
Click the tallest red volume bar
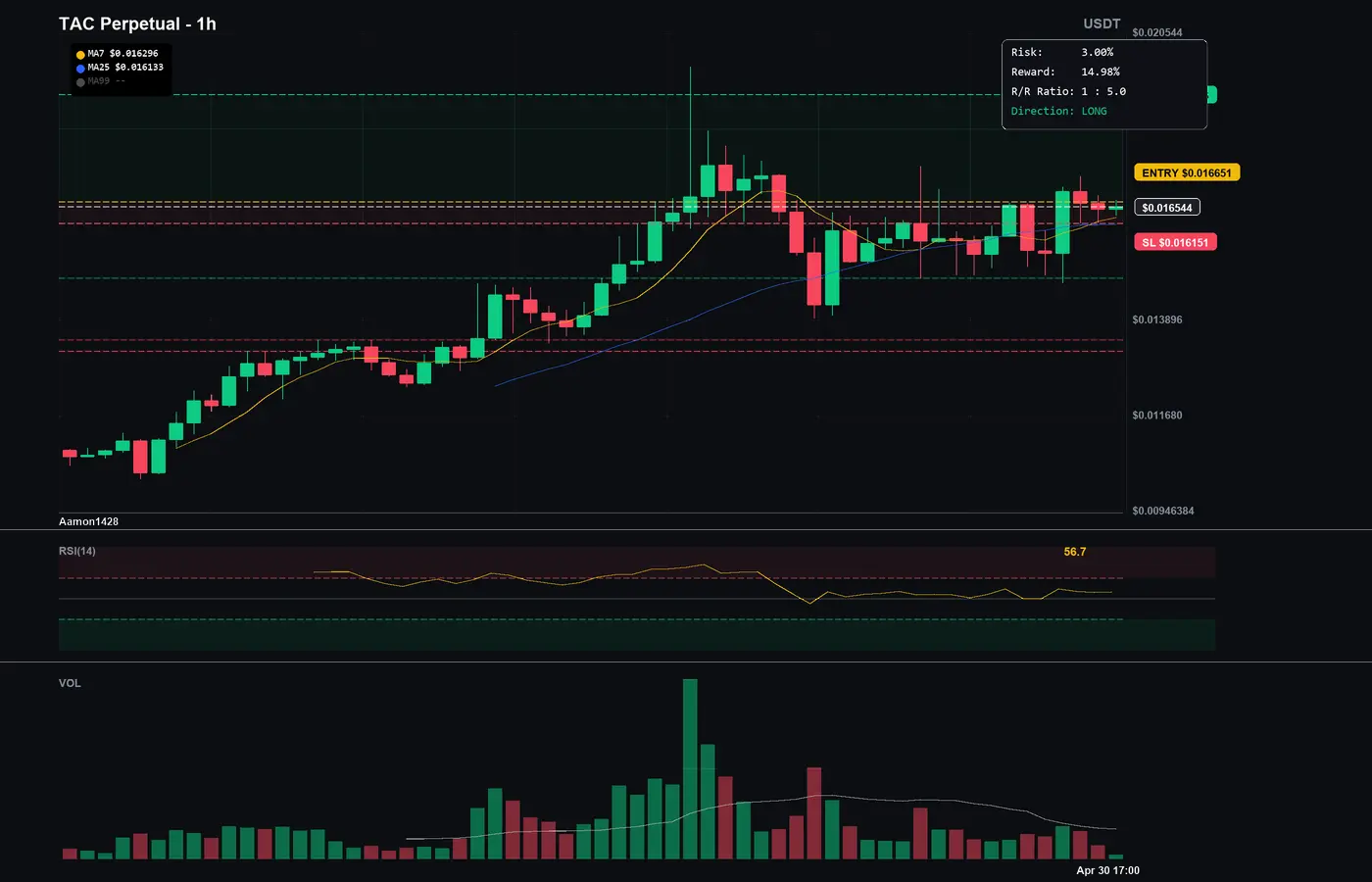[814, 813]
